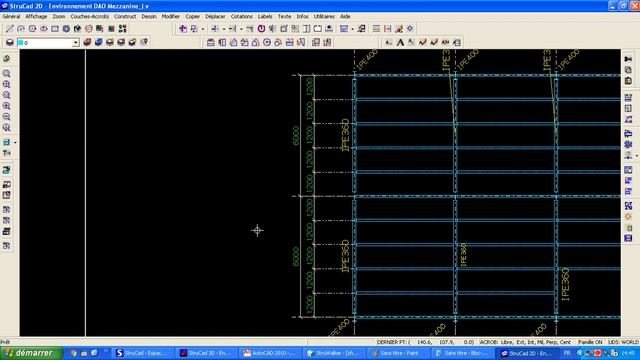This screenshot has height=360, width=640.
Task: Click the filled blue disc tool
Action: pos(66,29)
